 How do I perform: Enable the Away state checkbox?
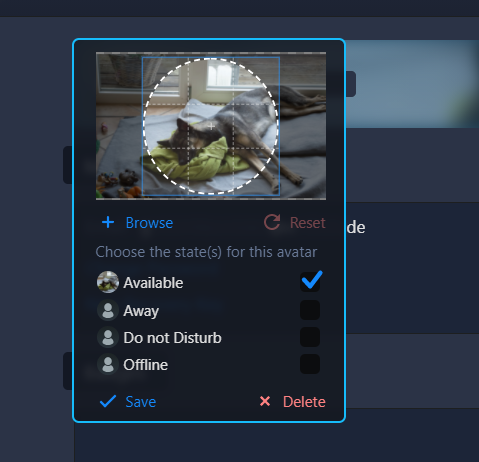click(x=310, y=310)
